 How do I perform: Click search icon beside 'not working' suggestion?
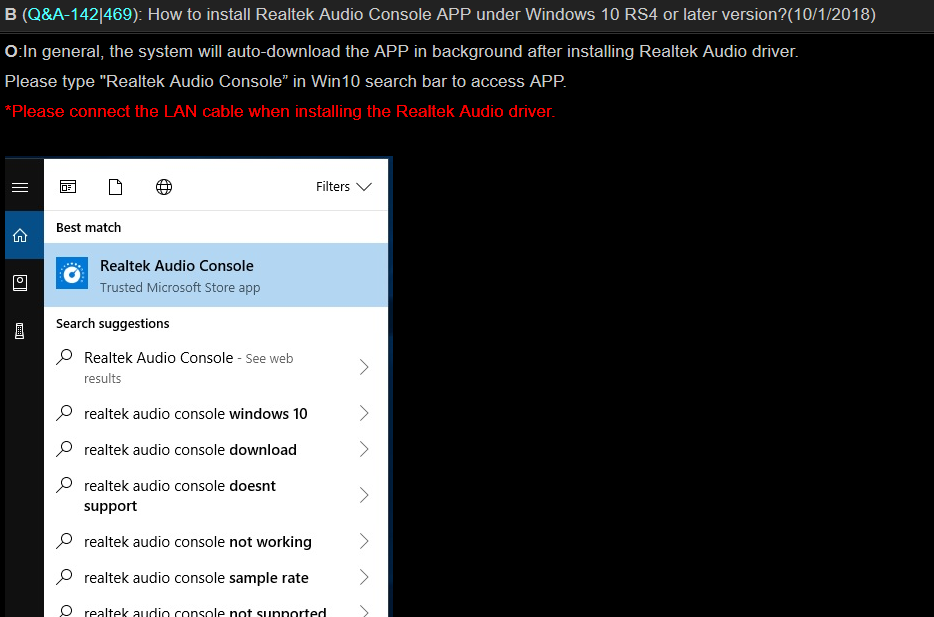pyautogui.click(x=64, y=540)
